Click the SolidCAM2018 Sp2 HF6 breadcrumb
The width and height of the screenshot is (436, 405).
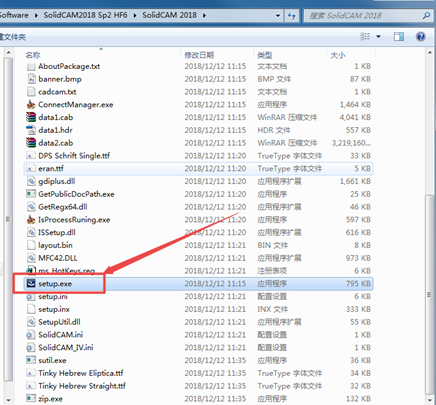pyautogui.click(x=85, y=15)
